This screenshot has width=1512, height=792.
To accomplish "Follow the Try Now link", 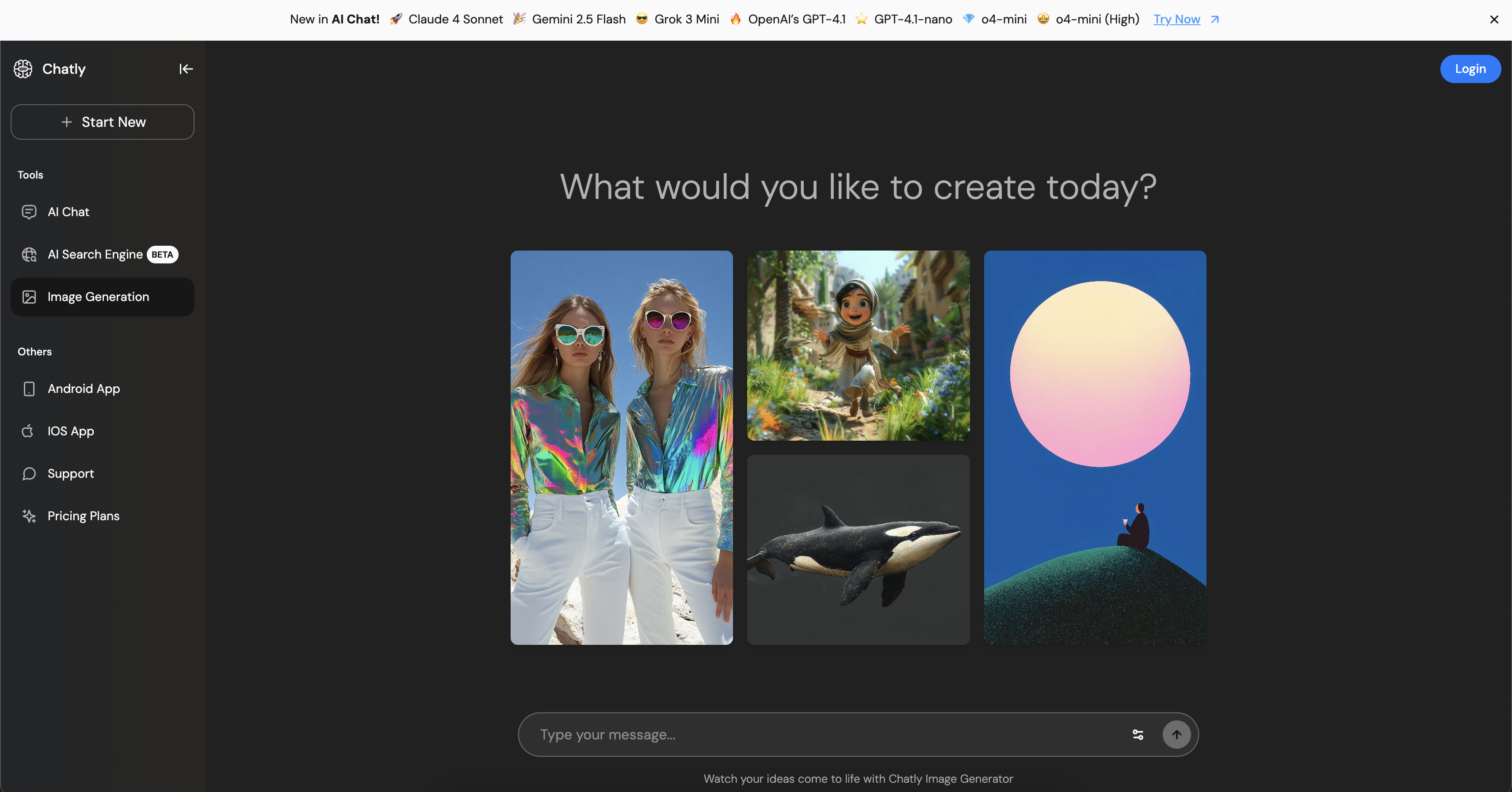I will point(1176,19).
